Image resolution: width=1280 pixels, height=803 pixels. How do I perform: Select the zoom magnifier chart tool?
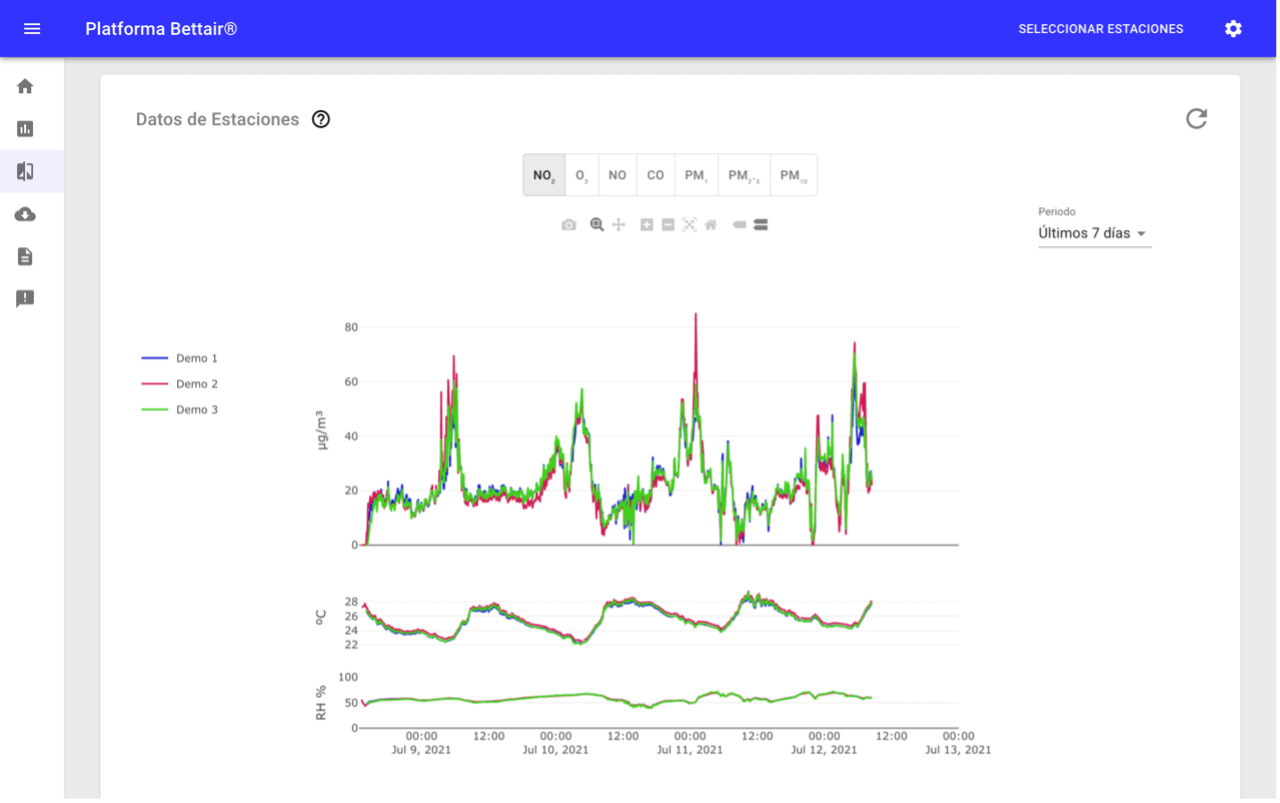pos(597,225)
